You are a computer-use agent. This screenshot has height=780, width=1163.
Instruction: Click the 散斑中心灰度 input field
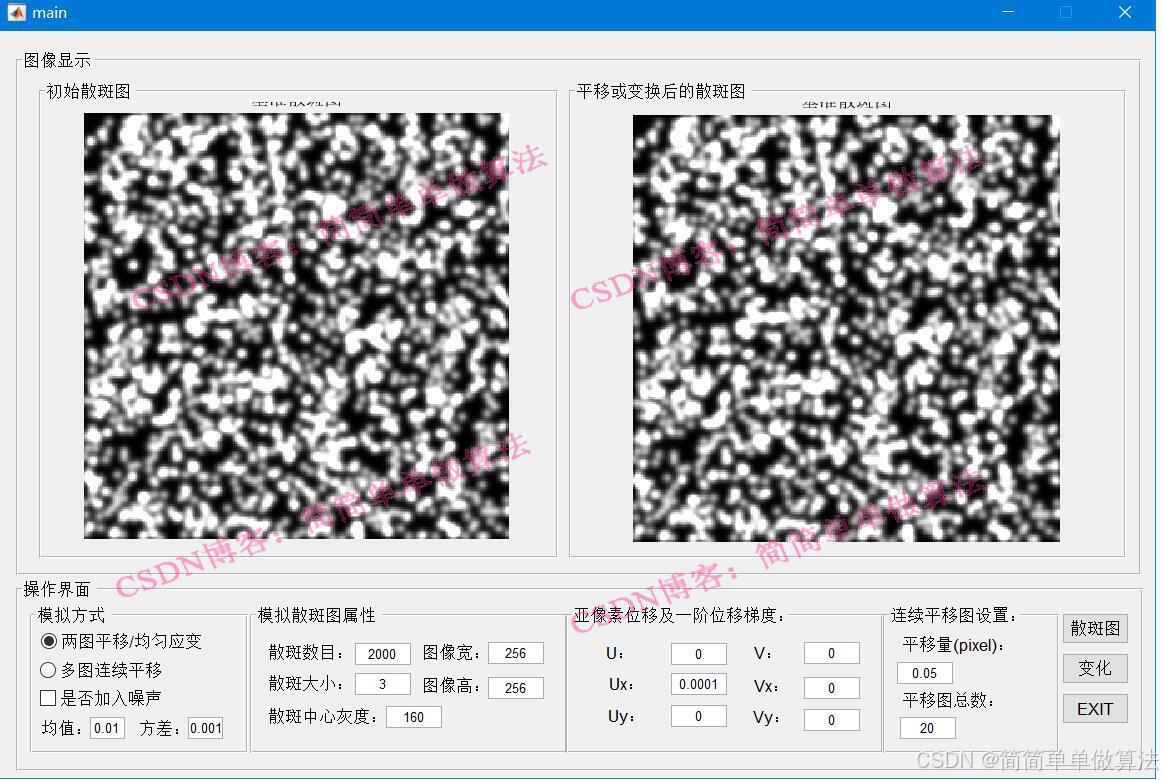(x=414, y=717)
